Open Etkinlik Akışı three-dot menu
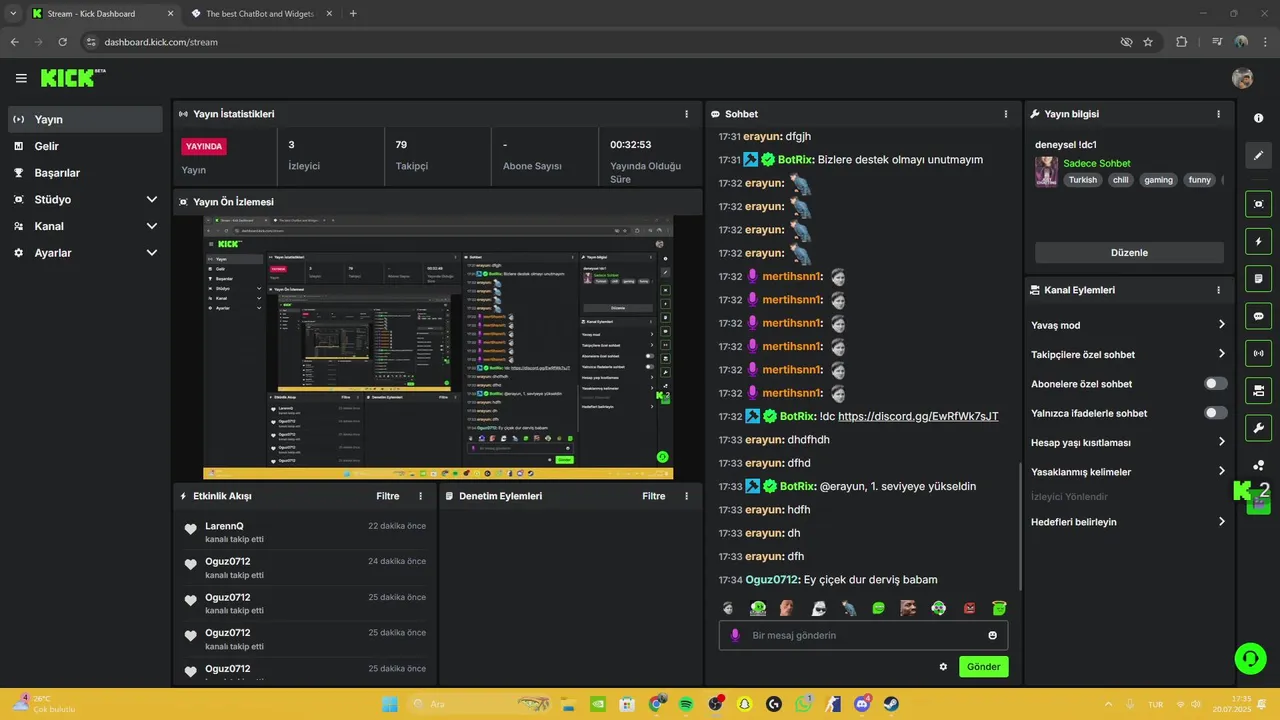This screenshot has height=720, width=1280. click(x=420, y=496)
